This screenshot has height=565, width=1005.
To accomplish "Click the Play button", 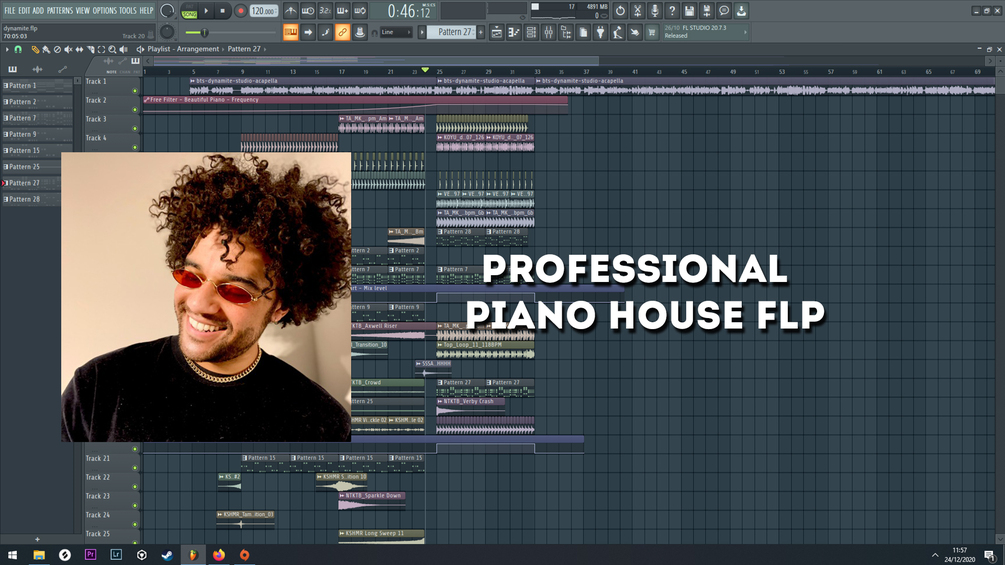I will tap(206, 11).
